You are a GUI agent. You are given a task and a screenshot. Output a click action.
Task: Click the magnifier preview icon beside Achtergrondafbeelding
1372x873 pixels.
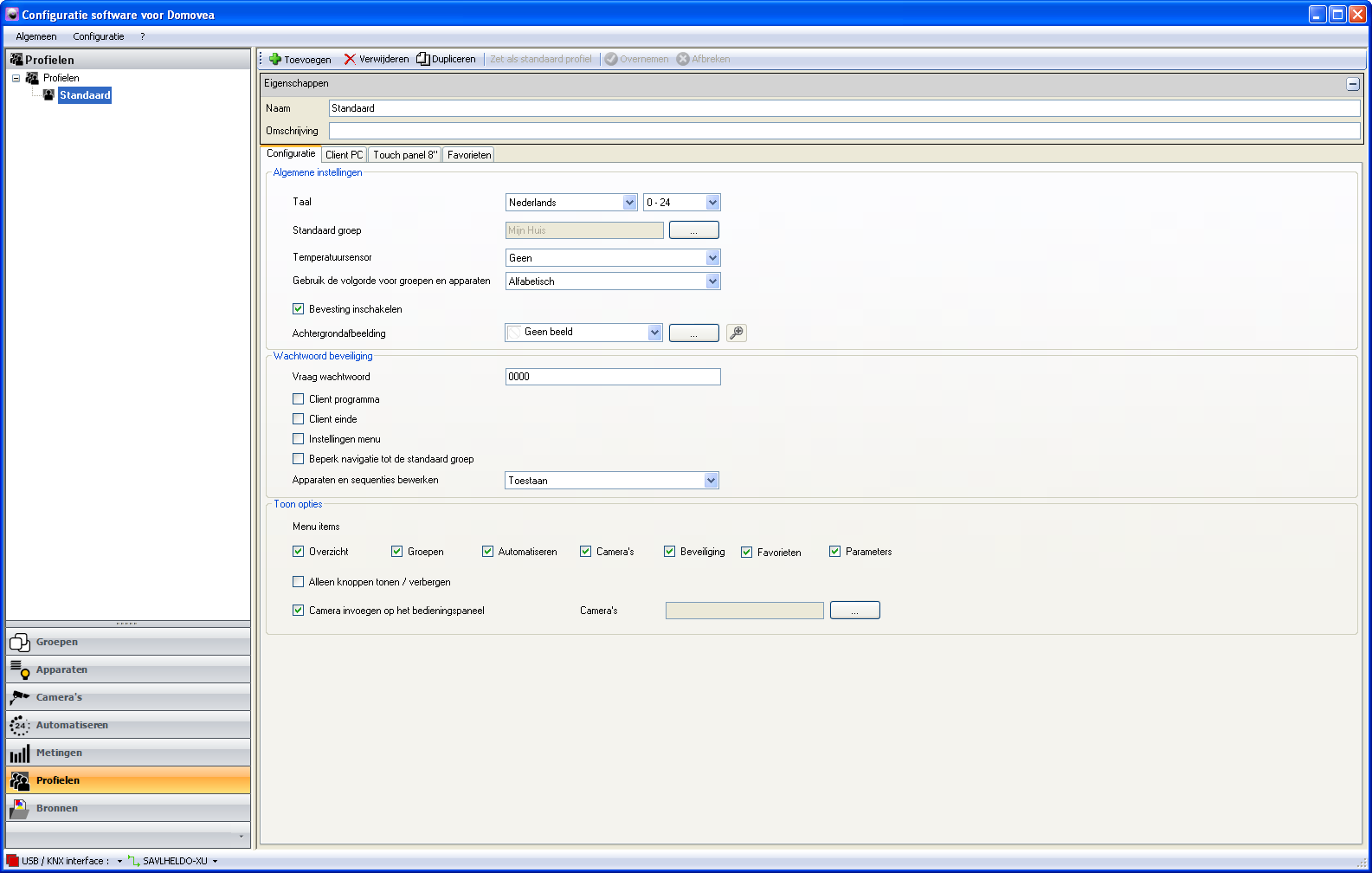(x=737, y=333)
